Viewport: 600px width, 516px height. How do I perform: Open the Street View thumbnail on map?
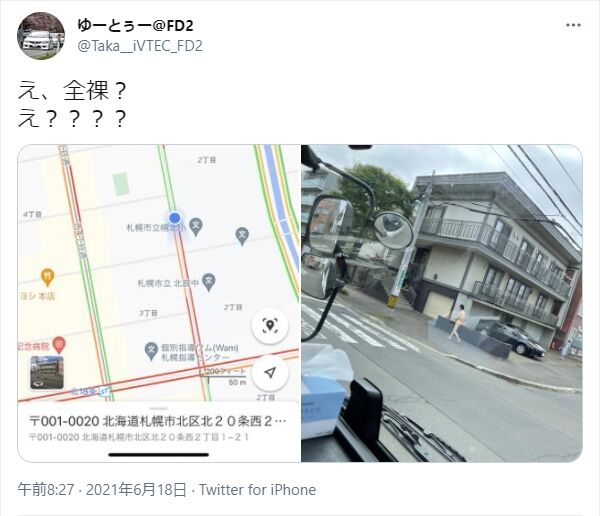(x=47, y=372)
